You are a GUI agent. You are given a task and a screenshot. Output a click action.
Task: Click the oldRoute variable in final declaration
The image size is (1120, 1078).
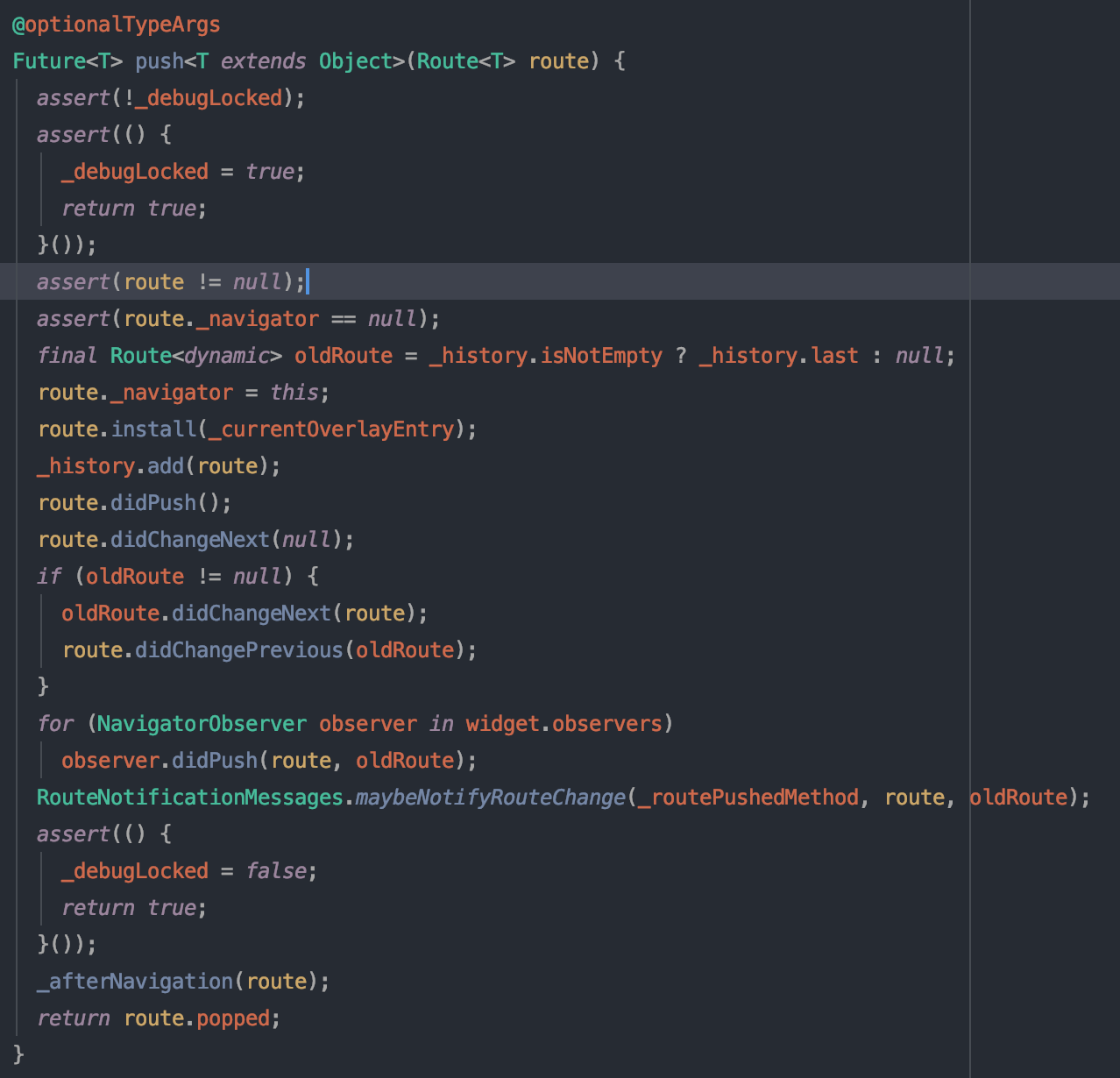click(x=344, y=356)
